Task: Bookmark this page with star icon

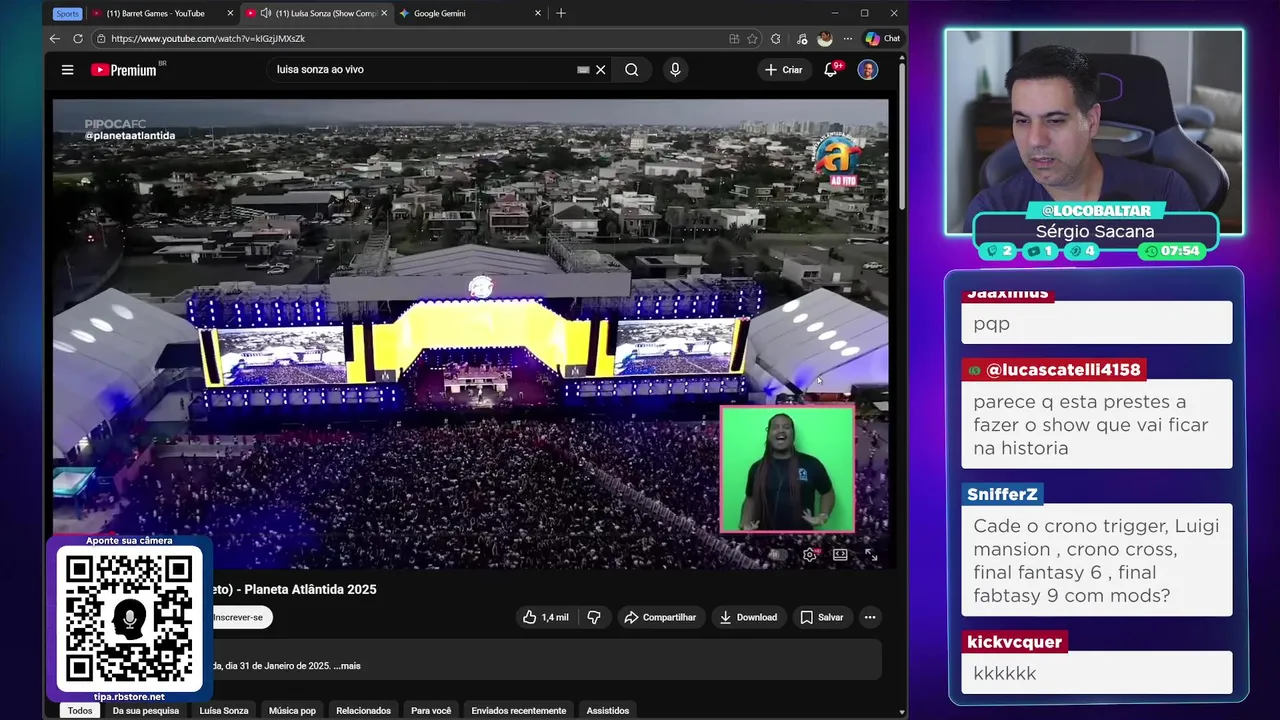Action: (x=752, y=39)
